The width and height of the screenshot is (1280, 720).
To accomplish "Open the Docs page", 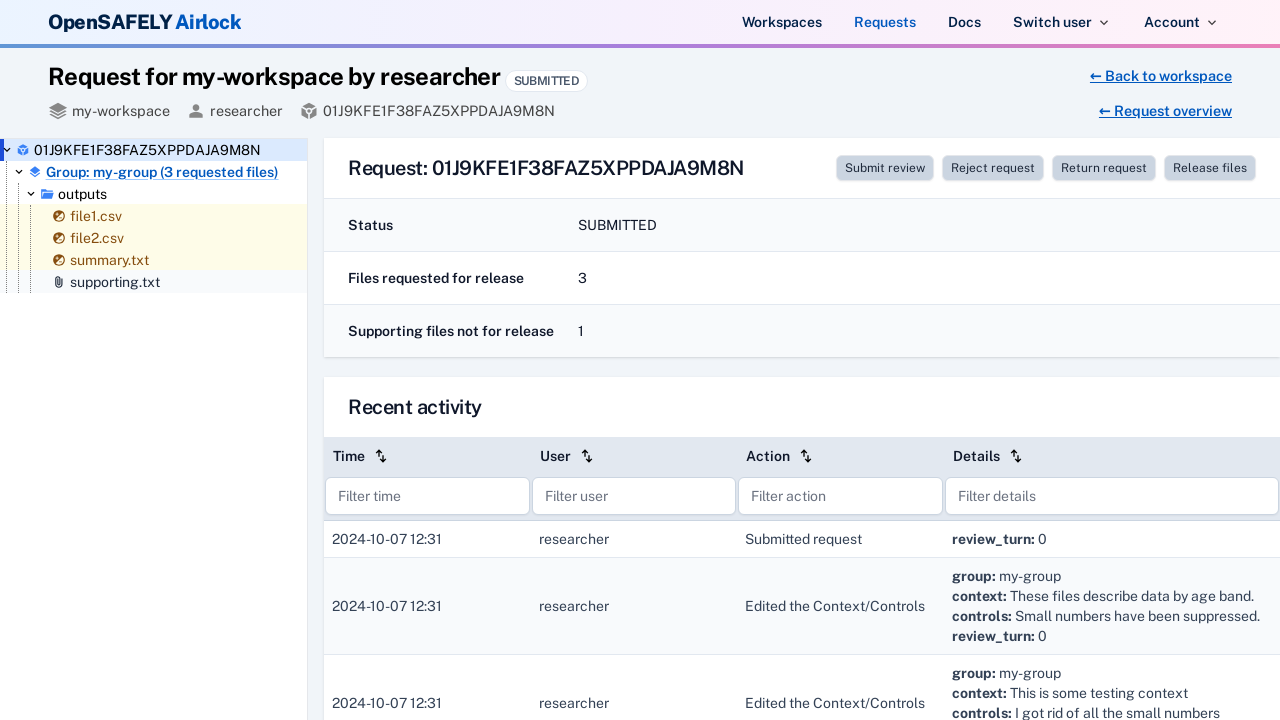I will 964,22.
